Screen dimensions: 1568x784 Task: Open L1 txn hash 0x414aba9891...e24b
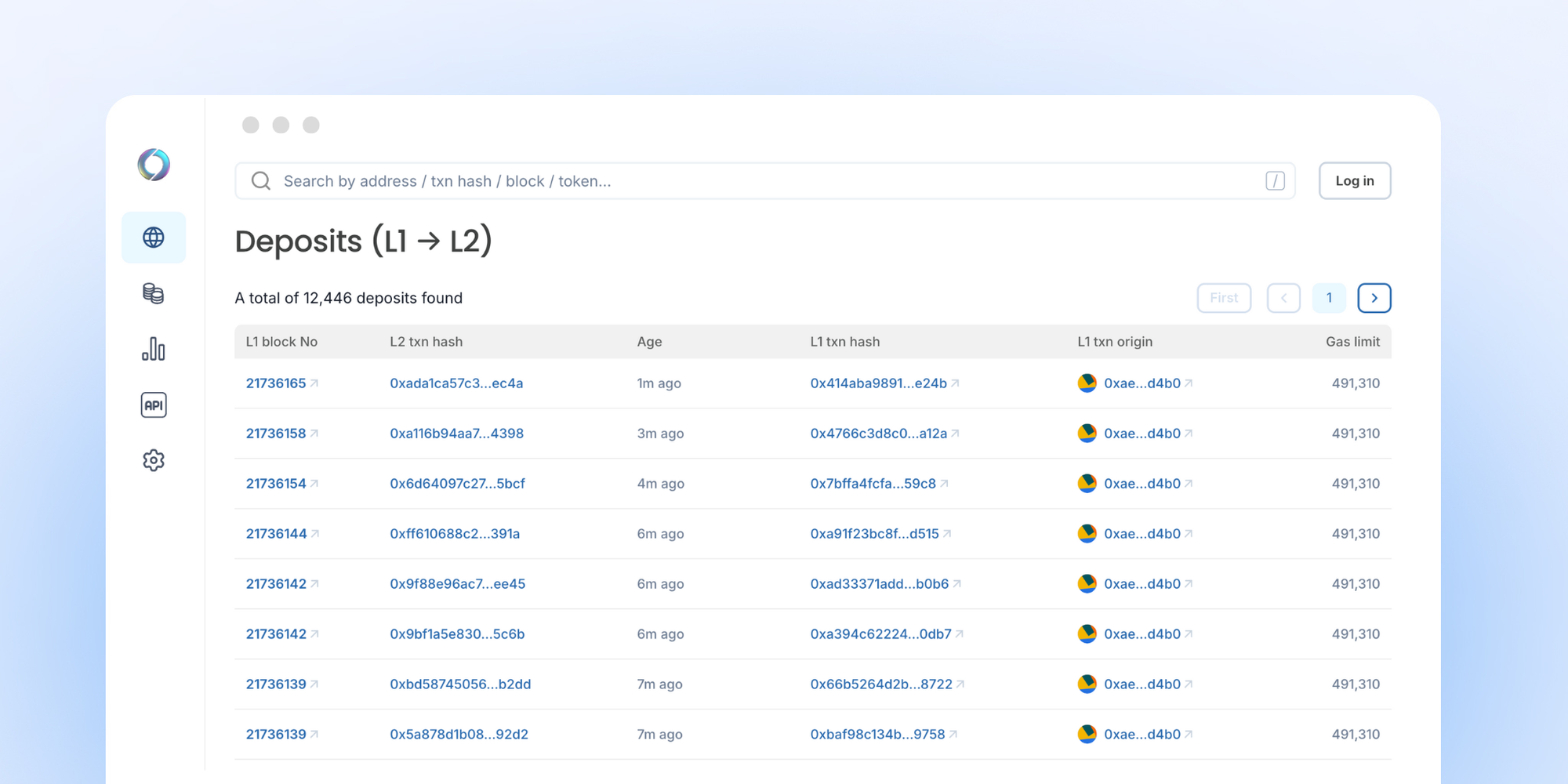click(878, 383)
